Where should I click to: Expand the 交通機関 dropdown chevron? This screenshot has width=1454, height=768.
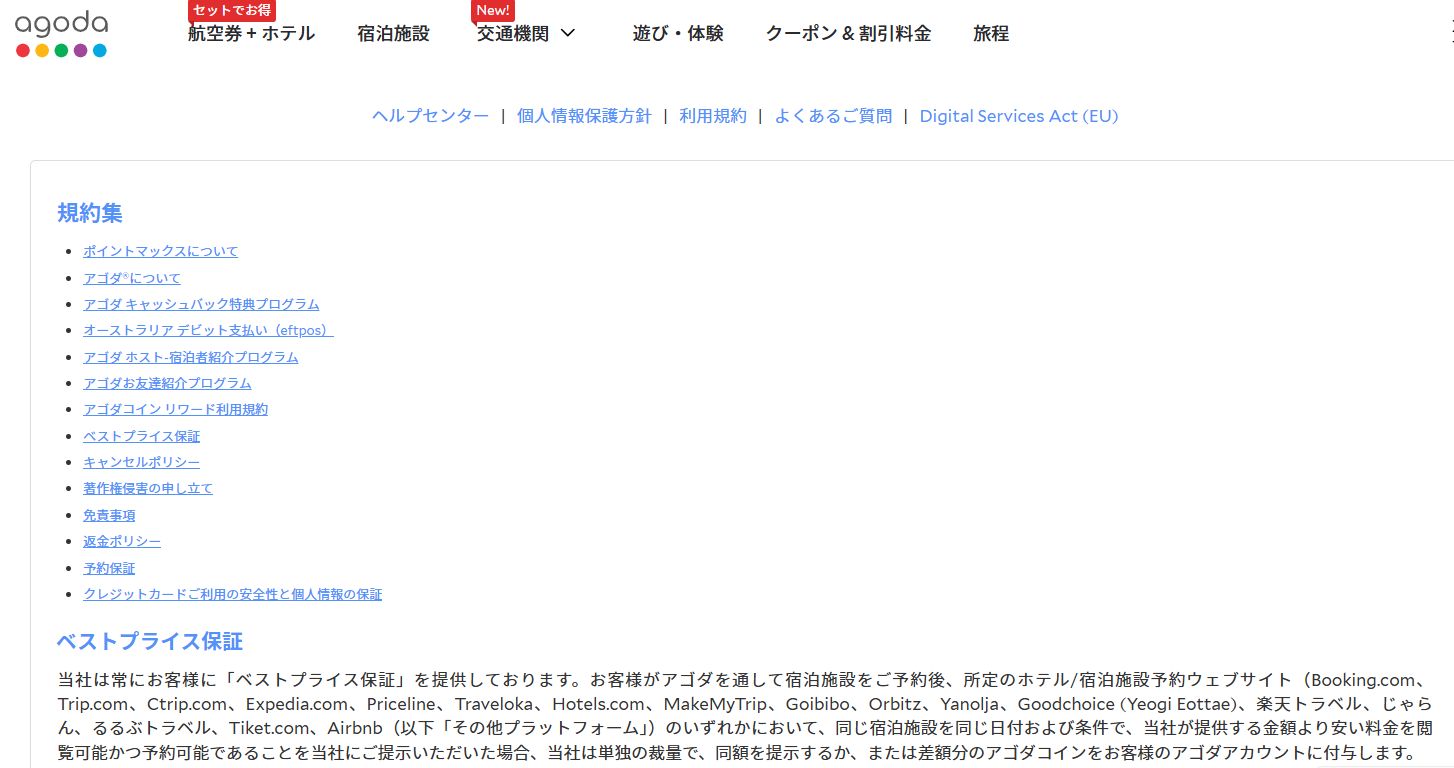pos(568,33)
